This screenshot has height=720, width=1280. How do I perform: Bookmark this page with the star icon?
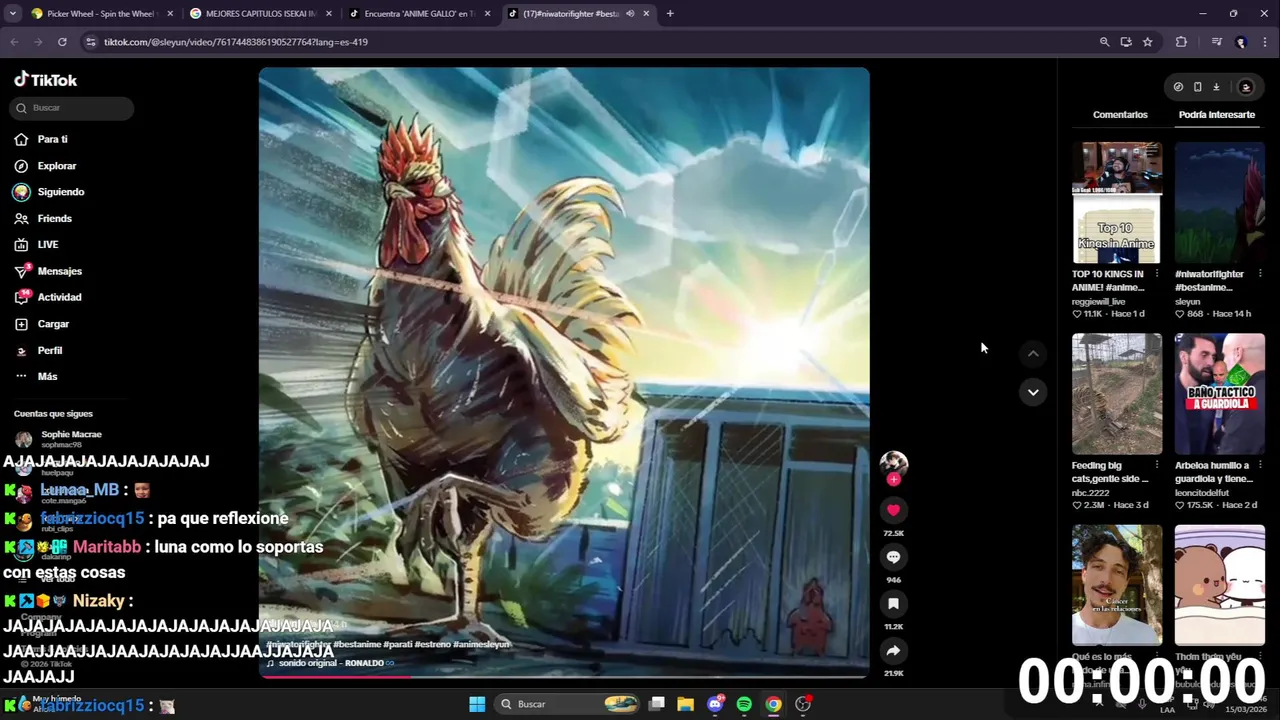1147,42
